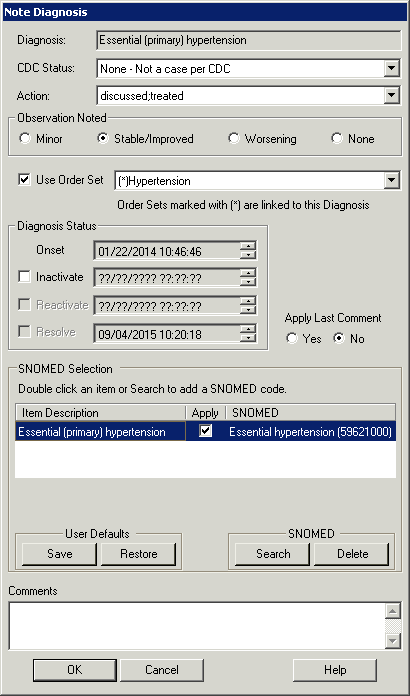Open the CDC Status dropdown arrow
Image resolution: width=410 pixels, height=696 pixels.
(392, 69)
